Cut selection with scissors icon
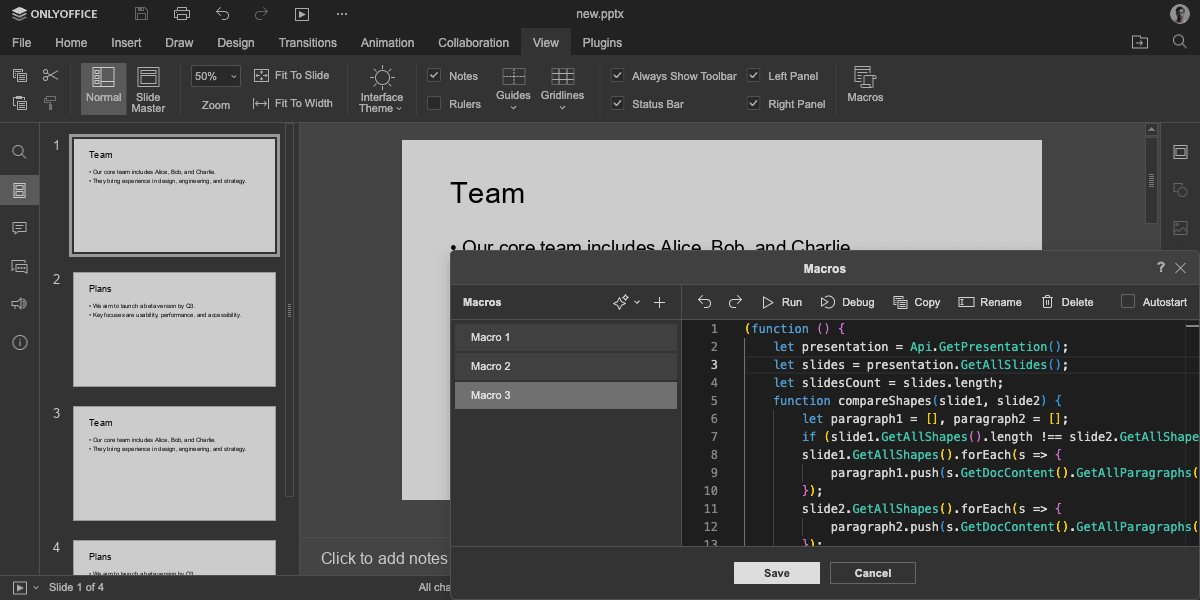 (51, 75)
